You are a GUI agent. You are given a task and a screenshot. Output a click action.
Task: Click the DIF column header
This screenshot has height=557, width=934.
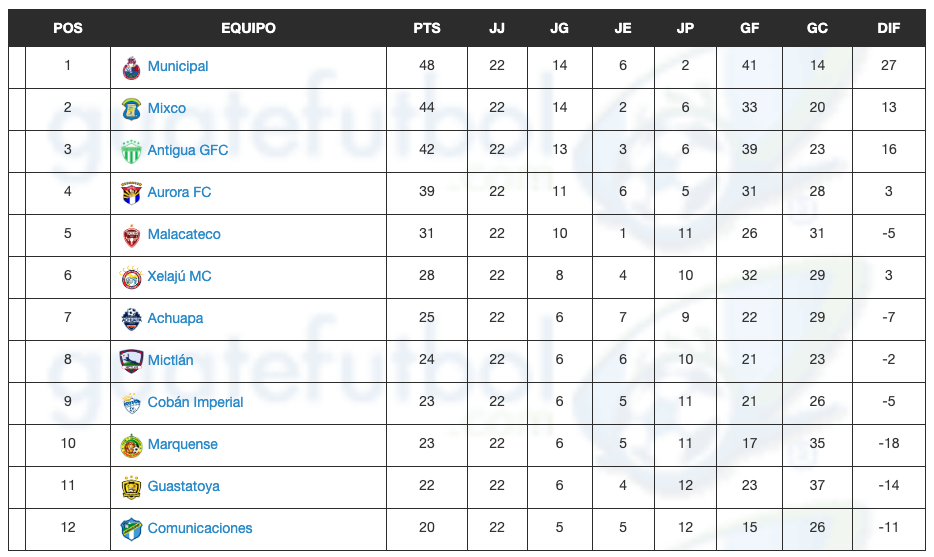[889, 28]
